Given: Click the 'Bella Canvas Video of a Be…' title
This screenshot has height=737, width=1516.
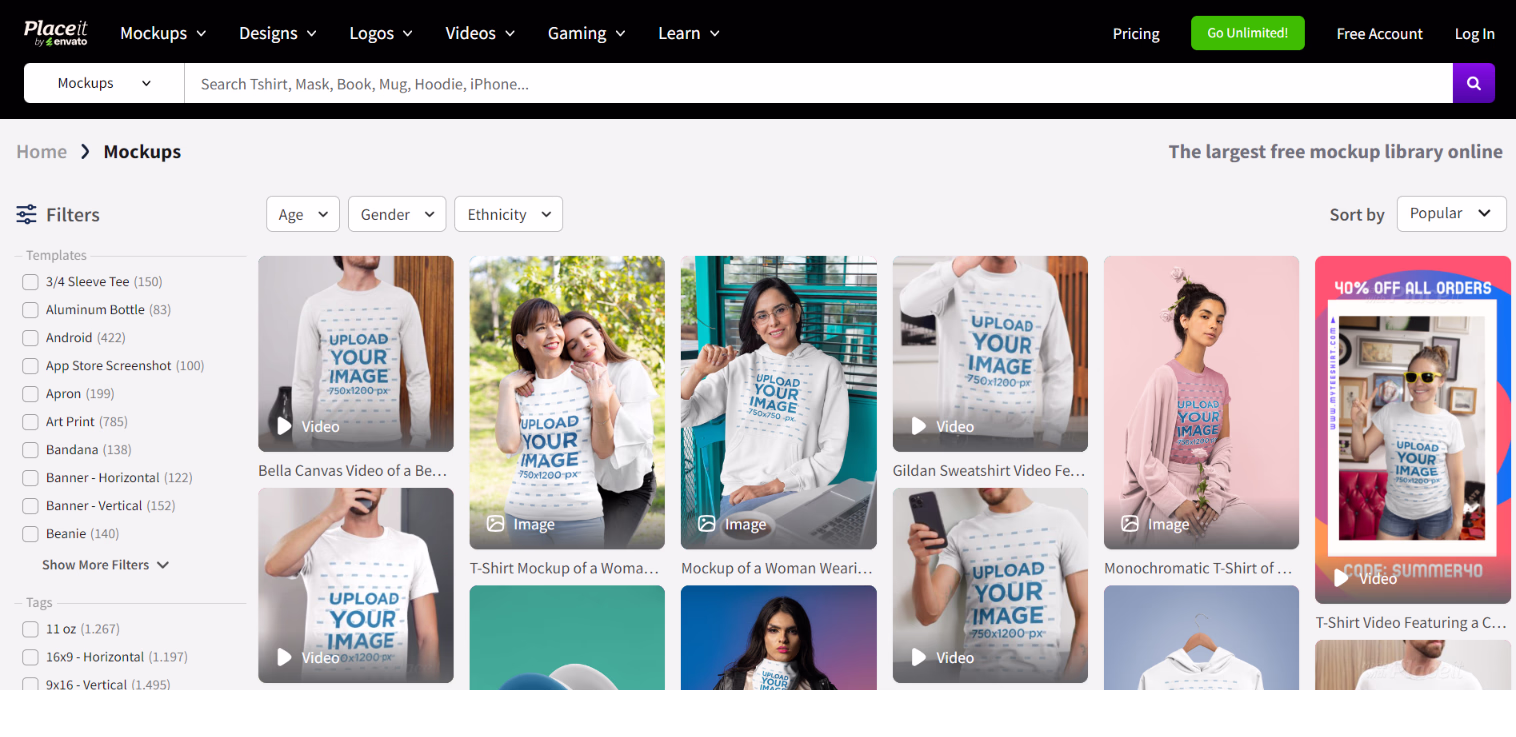Looking at the screenshot, I should (353, 470).
